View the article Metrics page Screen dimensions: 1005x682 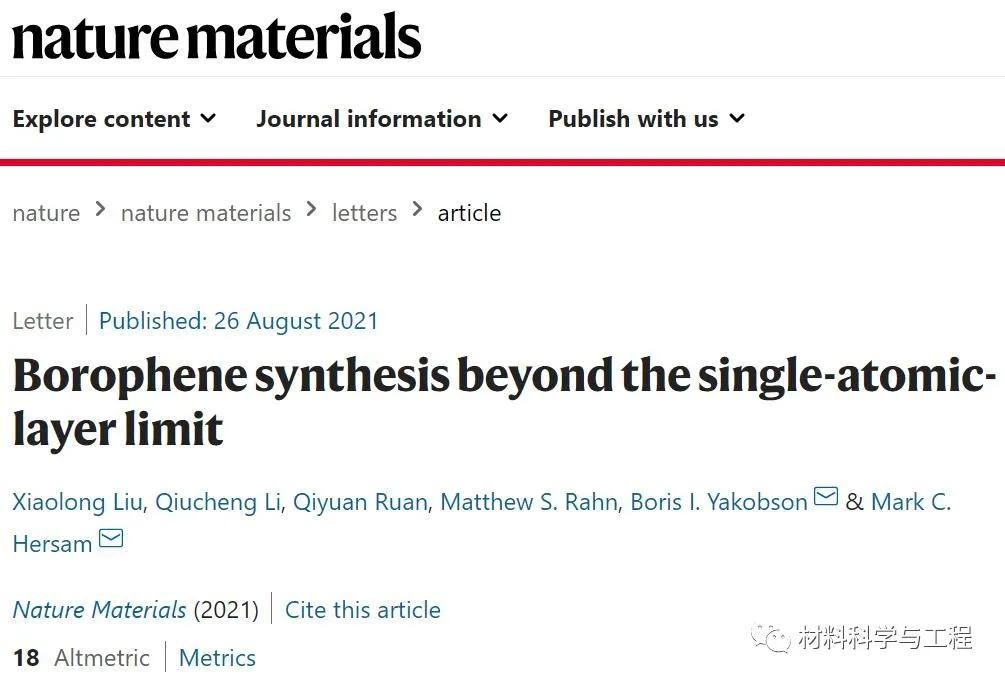click(217, 658)
